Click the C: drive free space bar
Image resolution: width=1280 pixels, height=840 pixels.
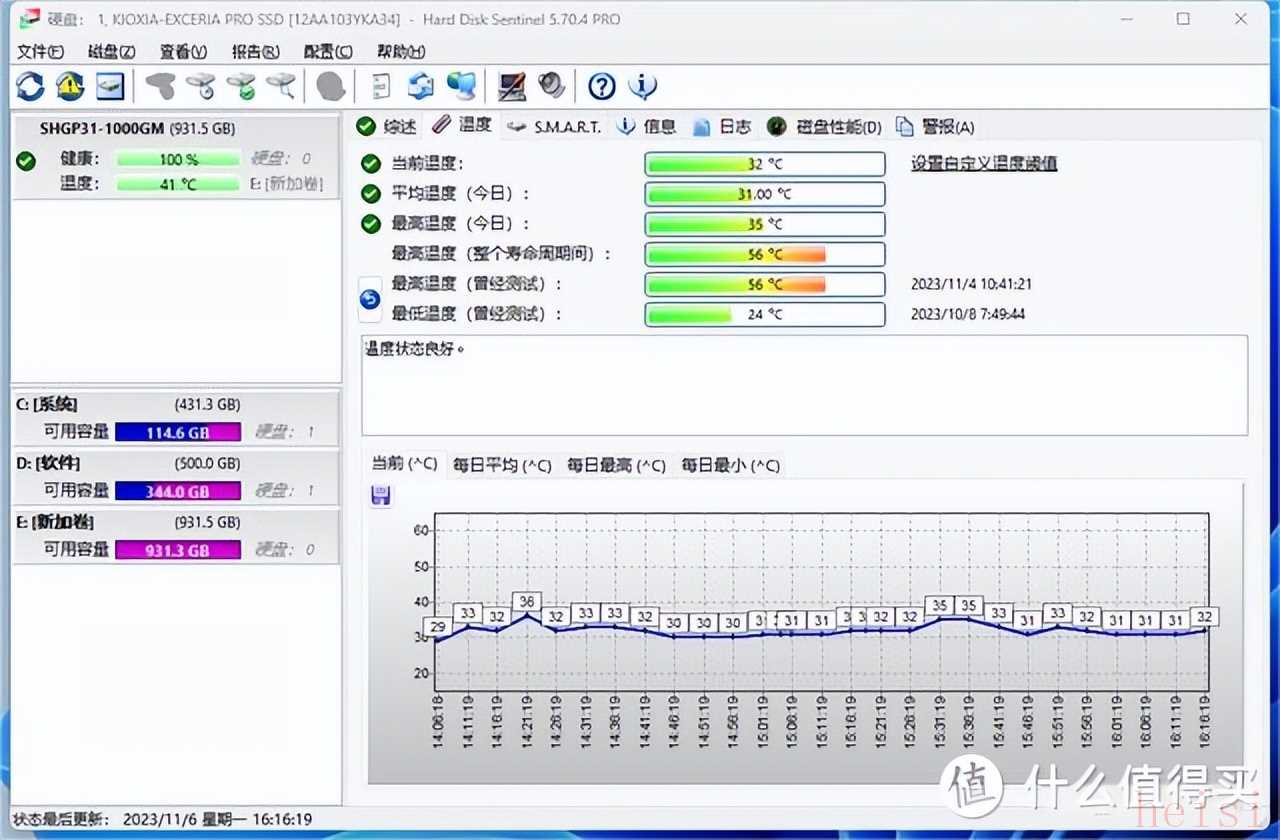(178, 432)
